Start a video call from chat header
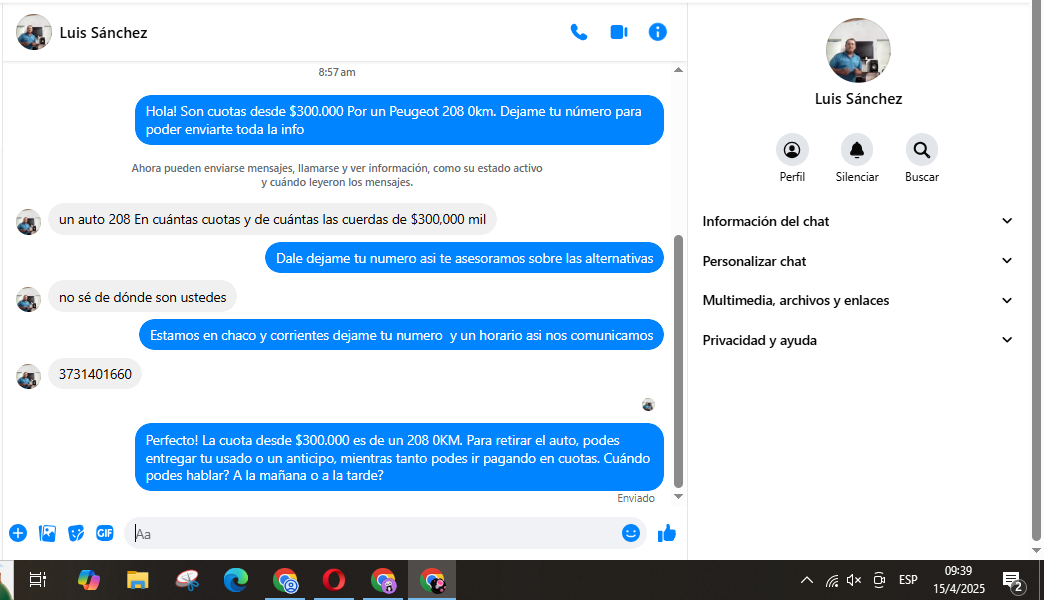This screenshot has height=600, width=1044. tap(618, 32)
